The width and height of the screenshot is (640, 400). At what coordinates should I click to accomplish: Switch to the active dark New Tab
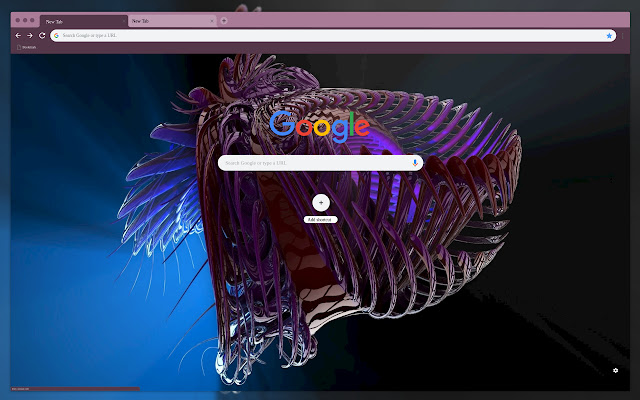click(84, 21)
